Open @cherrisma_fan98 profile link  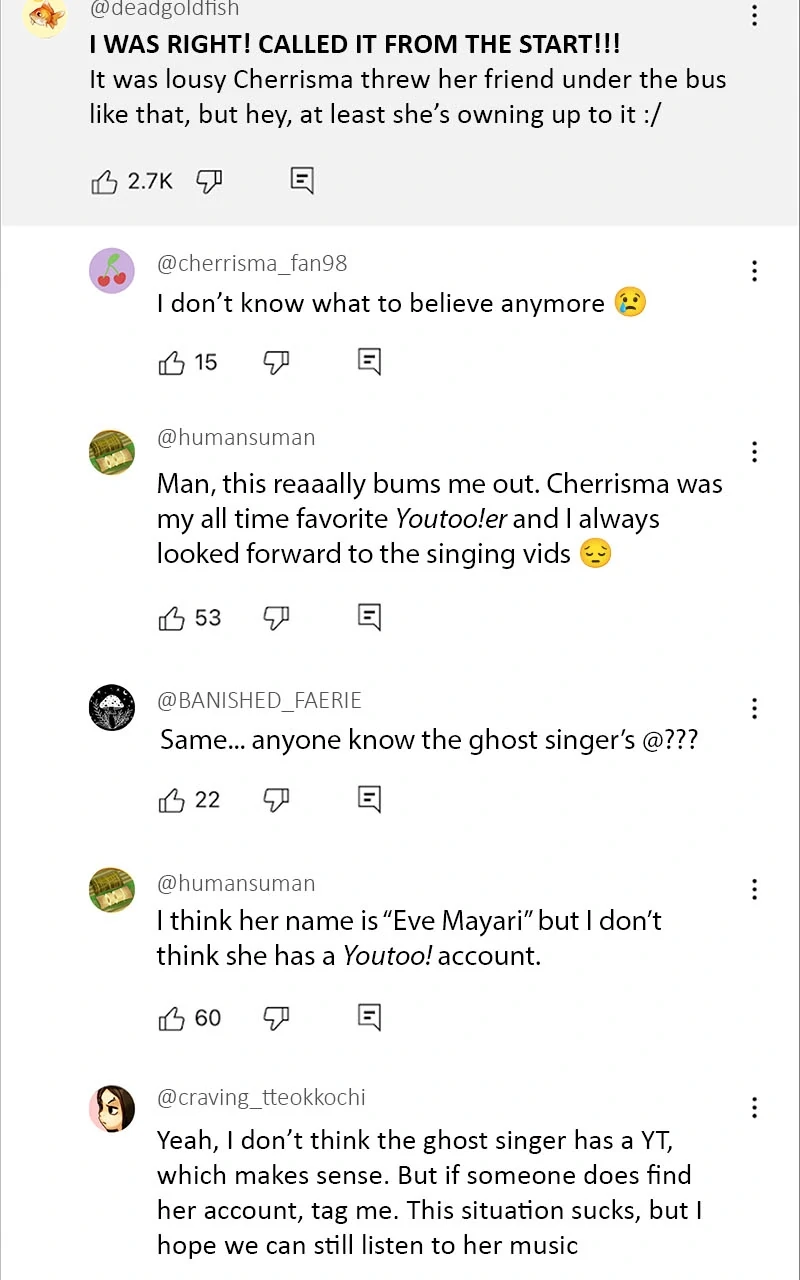[252, 263]
